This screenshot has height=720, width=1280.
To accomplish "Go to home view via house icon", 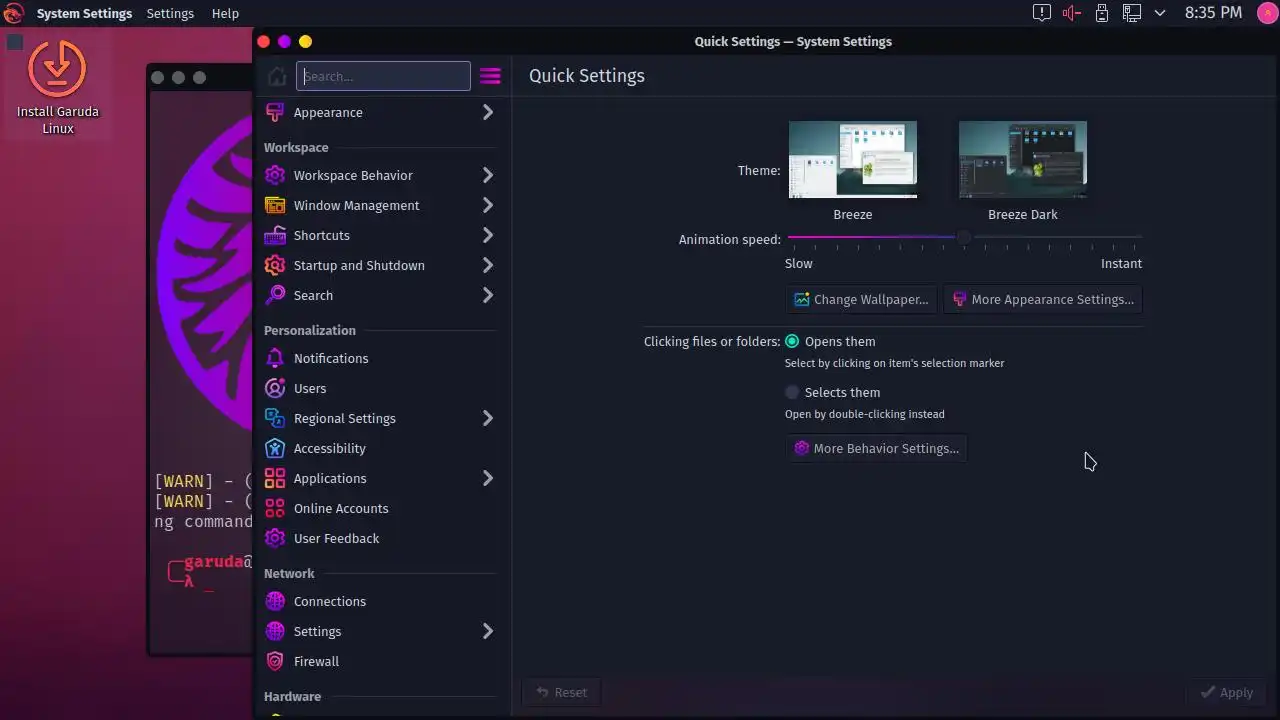I will pos(277,76).
